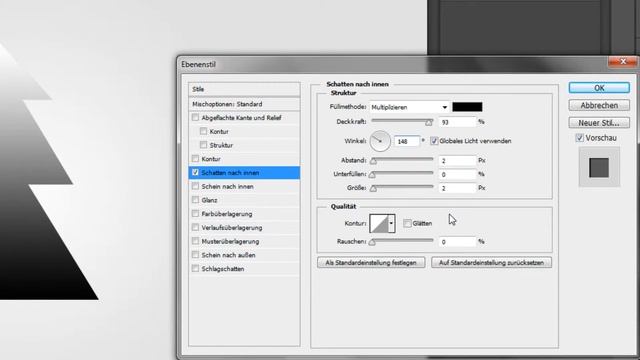Select the Stile list header
Screen dimensions: 640x360
pyautogui.click(x=244, y=89)
